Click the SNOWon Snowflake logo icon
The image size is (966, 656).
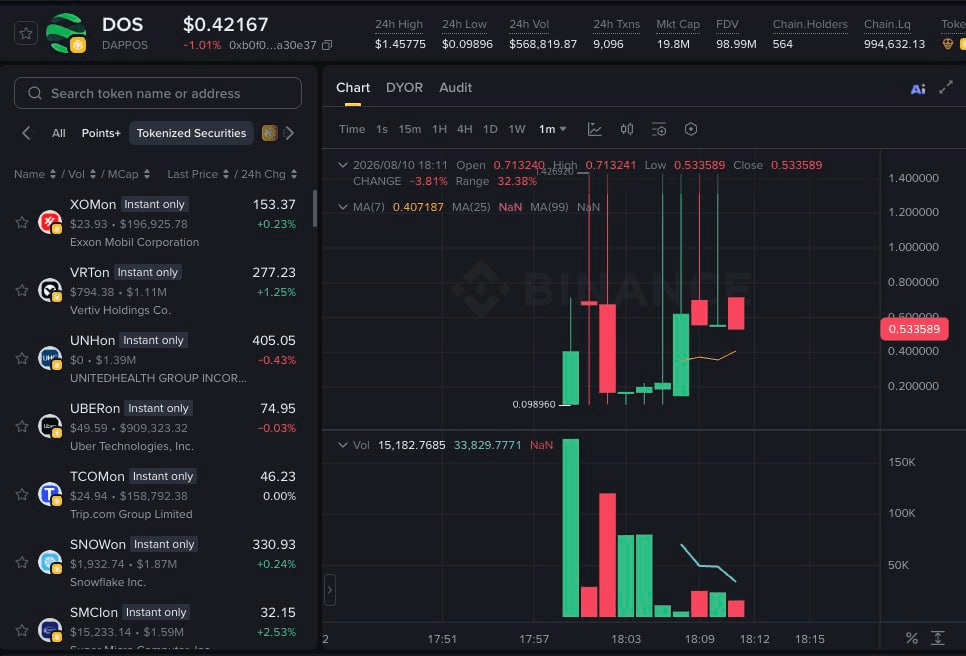(50, 562)
